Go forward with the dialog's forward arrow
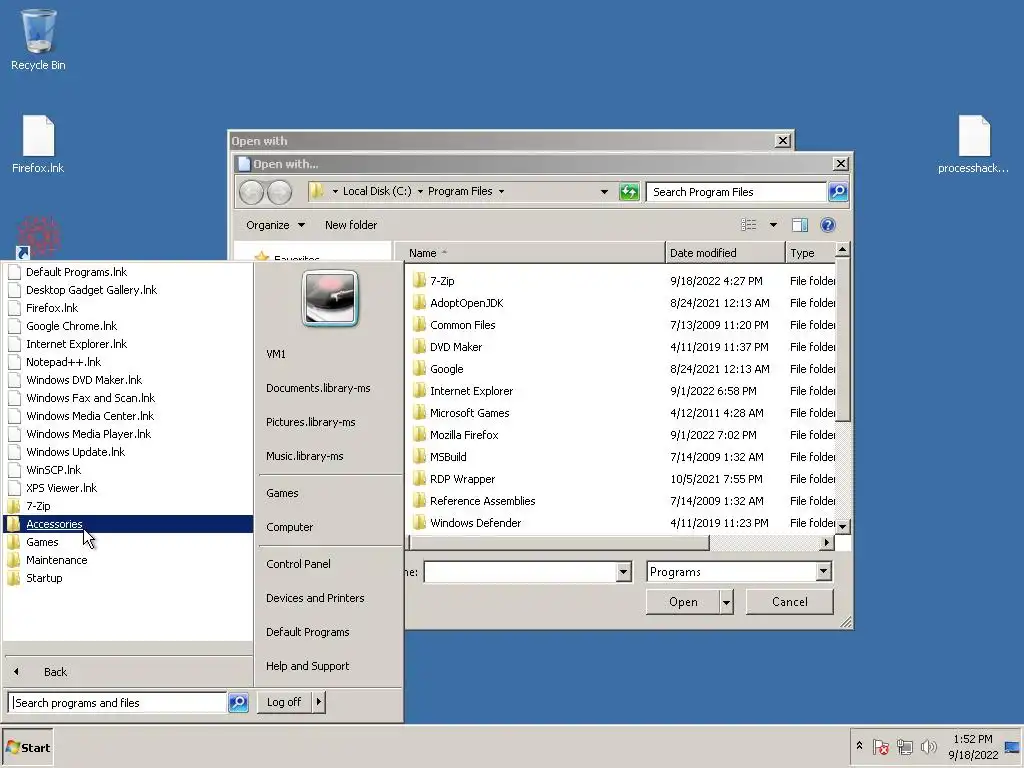Screen dimensions: 1024x768 (x=280, y=192)
